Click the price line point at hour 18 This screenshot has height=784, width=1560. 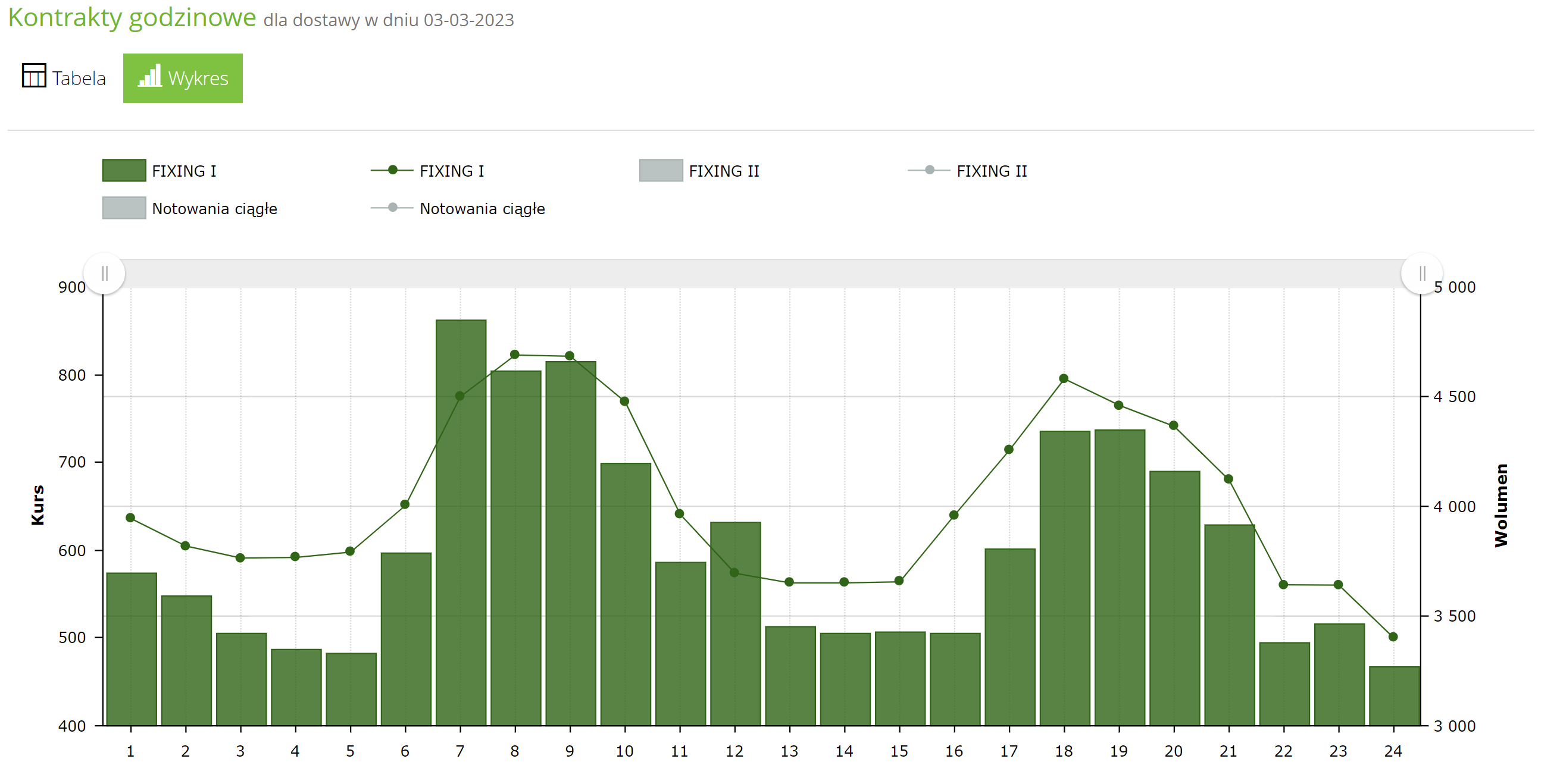click(x=1064, y=379)
